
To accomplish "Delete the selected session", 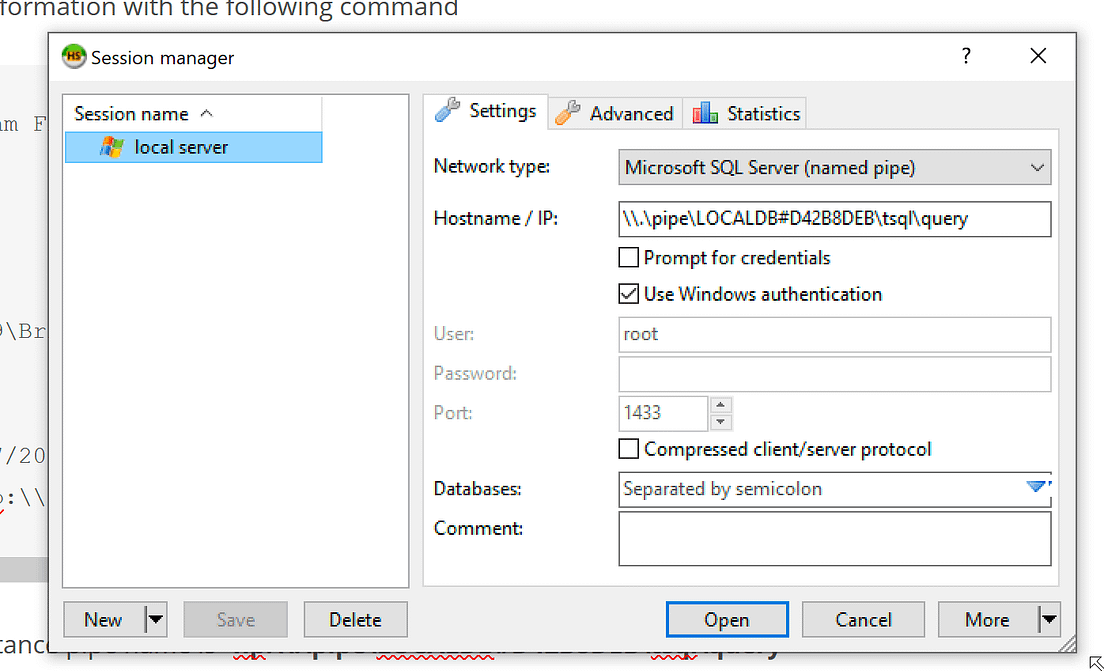I will click(355, 619).
